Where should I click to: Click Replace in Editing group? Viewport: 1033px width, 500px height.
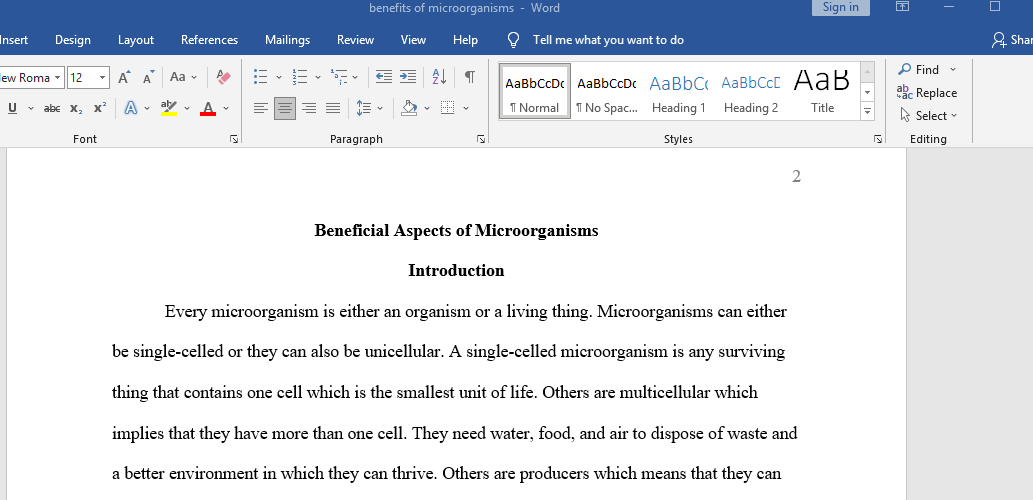click(927, 93)
